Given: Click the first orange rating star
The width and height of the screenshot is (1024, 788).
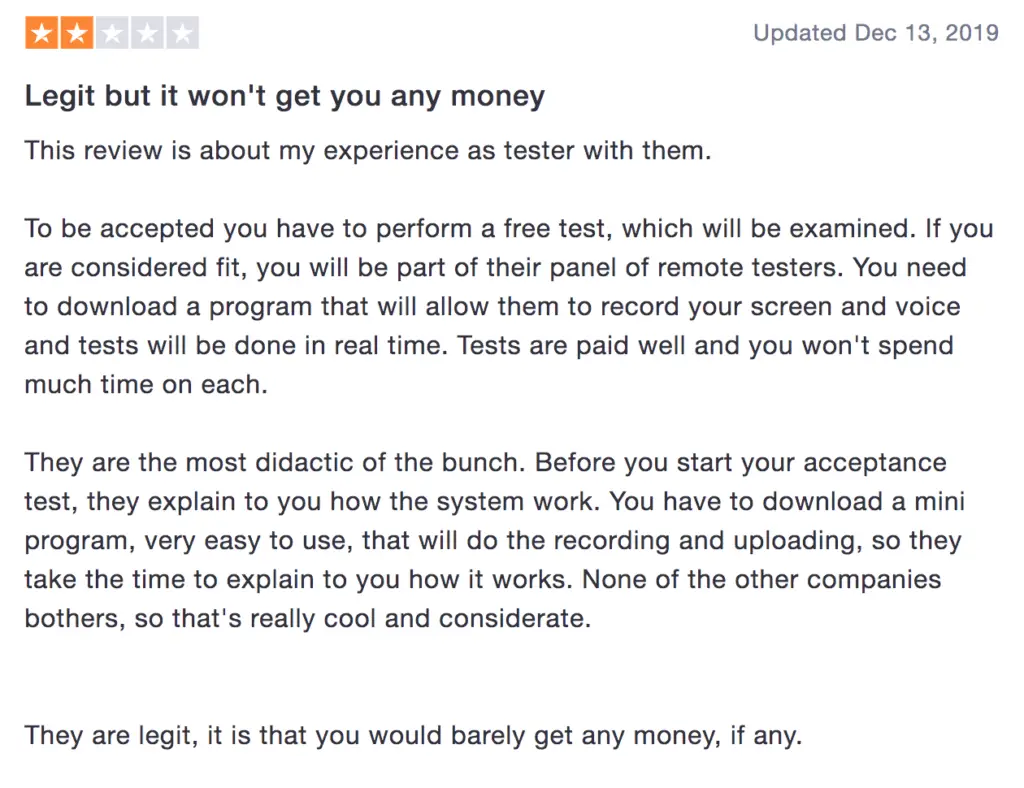Looking at the screenshot, I should click(42, 33).
